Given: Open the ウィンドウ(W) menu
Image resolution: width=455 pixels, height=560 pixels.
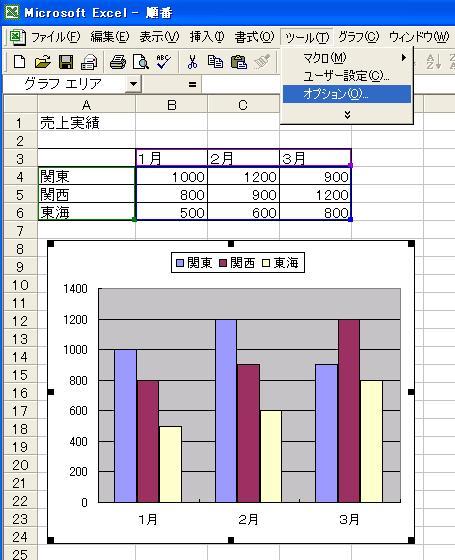Looking at the screenshot, I should 419,37.
